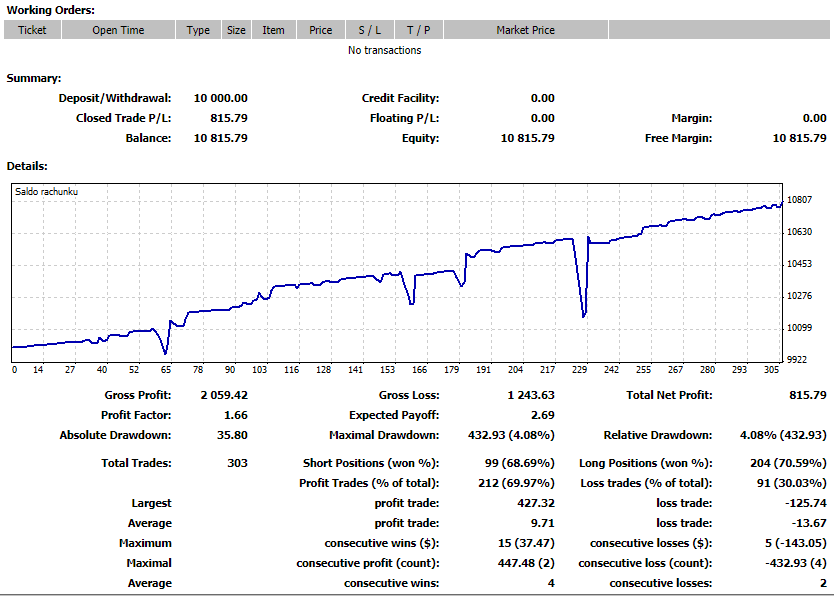Select the Total Net Profit value 815.79
The height and width of the screenshot is (596, 834).
[x=806, y=395]
